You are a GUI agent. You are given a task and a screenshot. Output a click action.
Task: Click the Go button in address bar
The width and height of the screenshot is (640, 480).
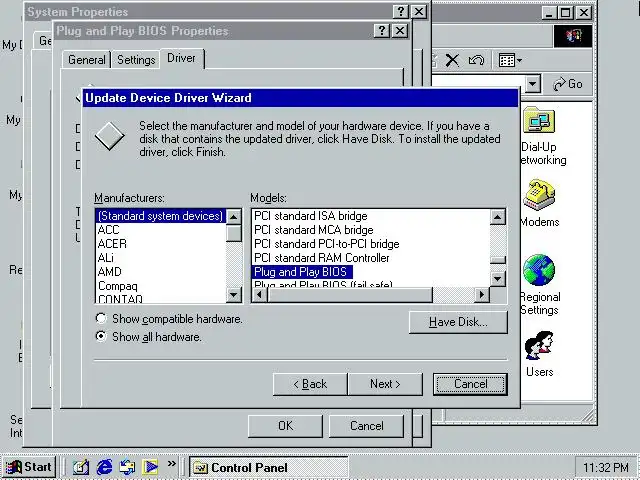point(567,84)
